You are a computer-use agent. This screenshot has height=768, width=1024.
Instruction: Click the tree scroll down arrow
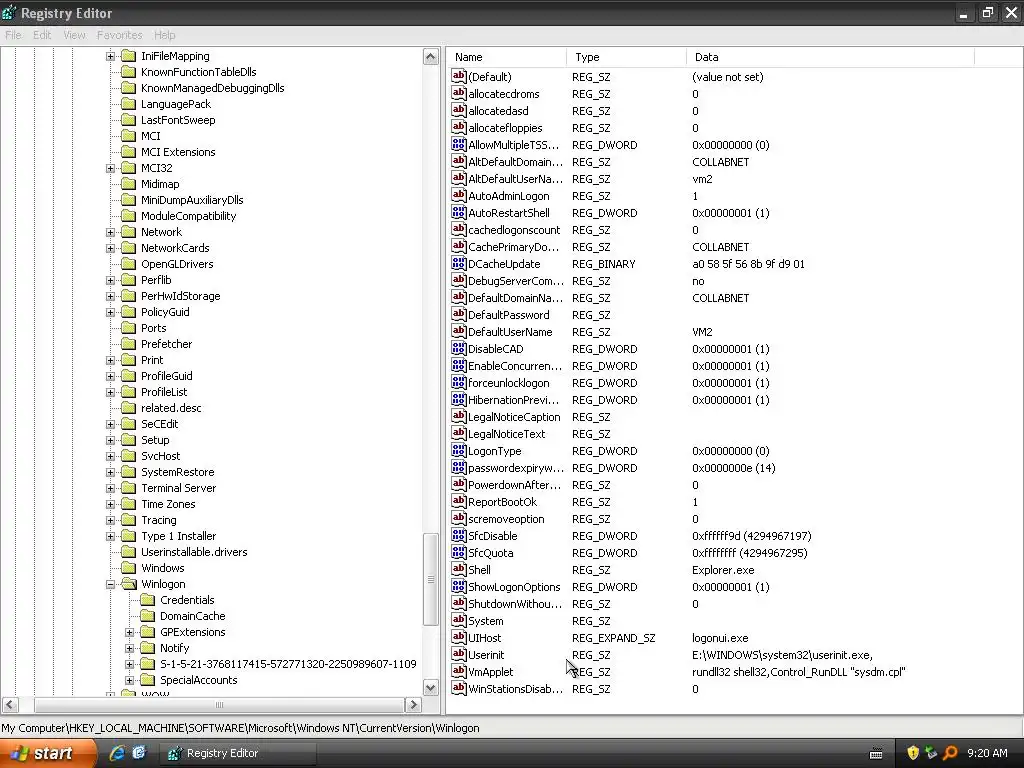tap(430, 688)
